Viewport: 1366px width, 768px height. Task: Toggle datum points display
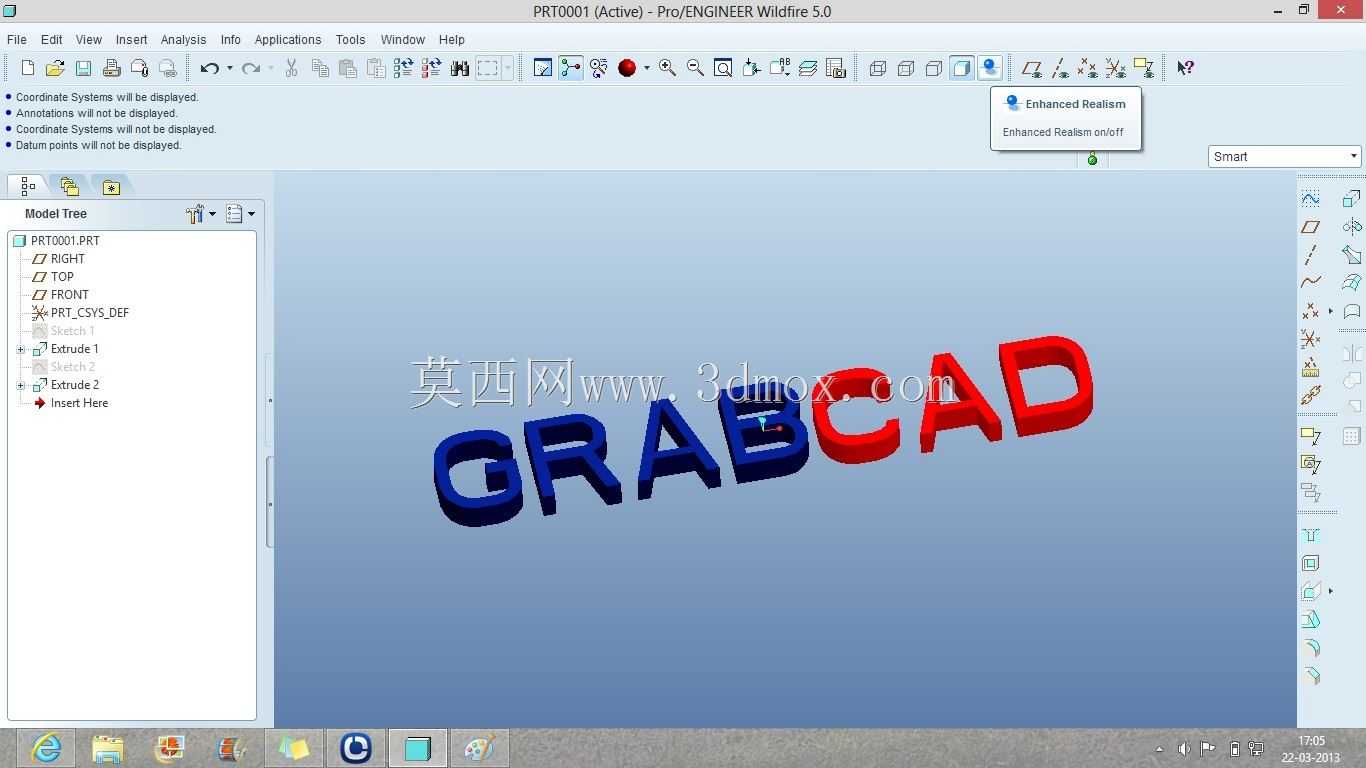tap(1088, 68)
